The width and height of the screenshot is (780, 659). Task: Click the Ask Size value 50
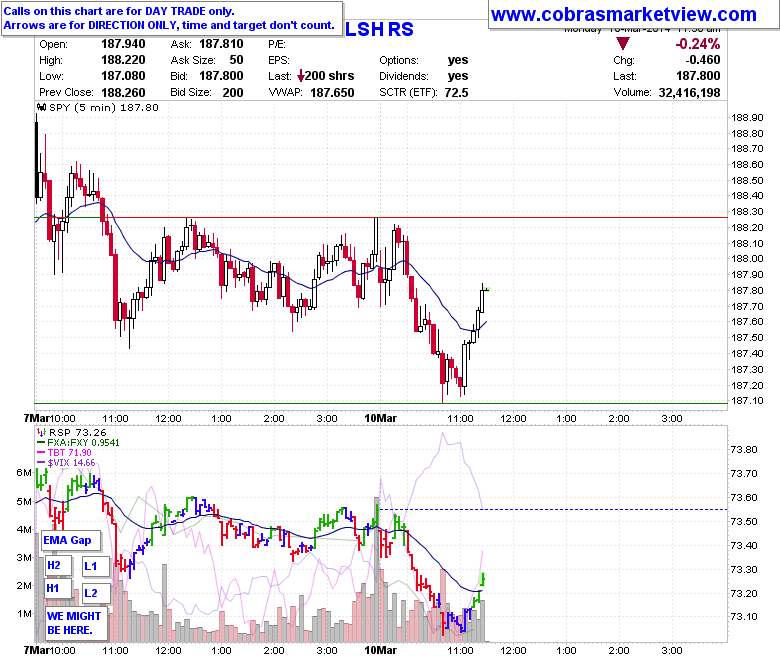tap(236, 60)
